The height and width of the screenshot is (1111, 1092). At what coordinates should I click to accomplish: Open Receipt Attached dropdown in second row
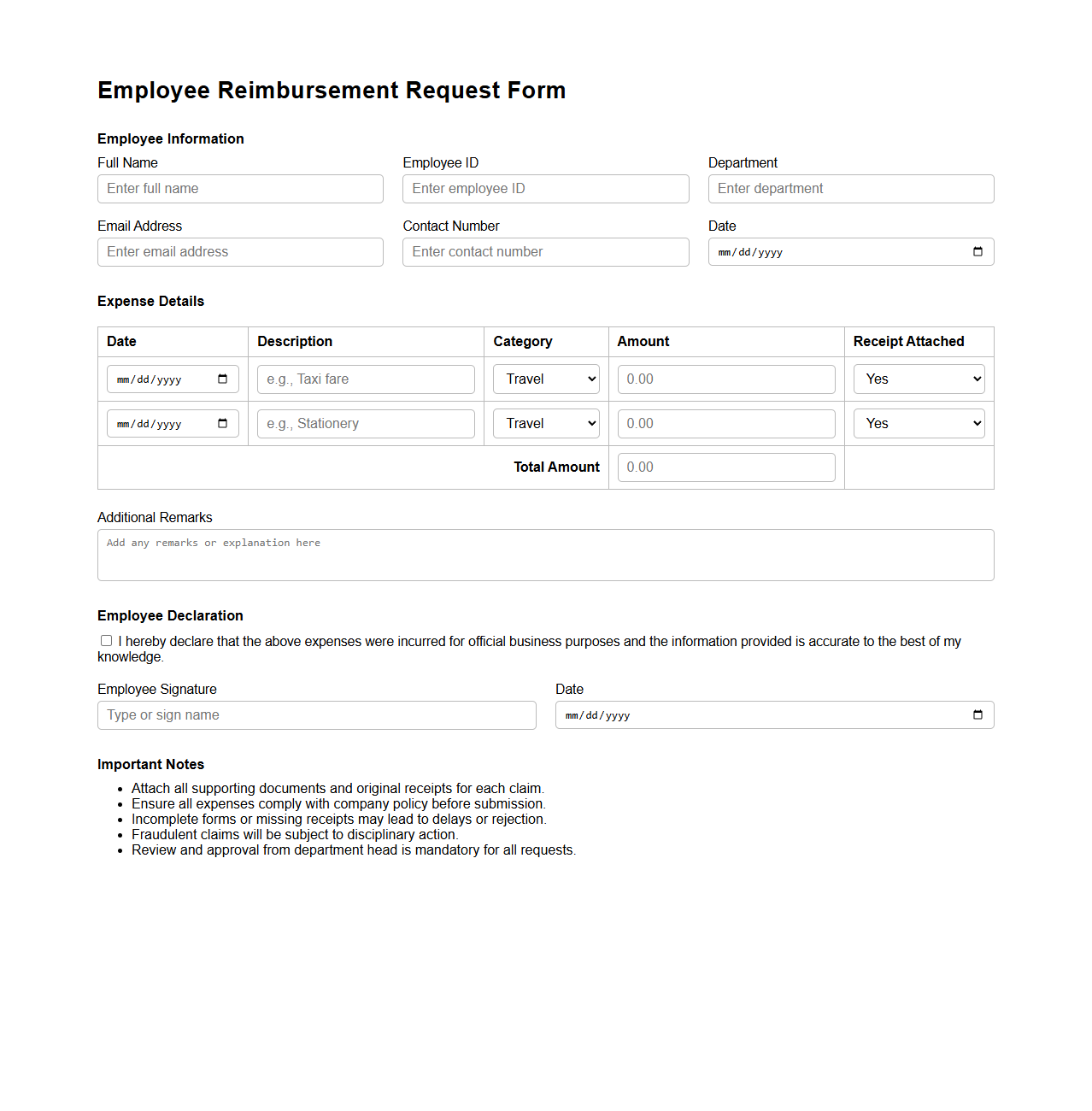click(x=919, y=424)
